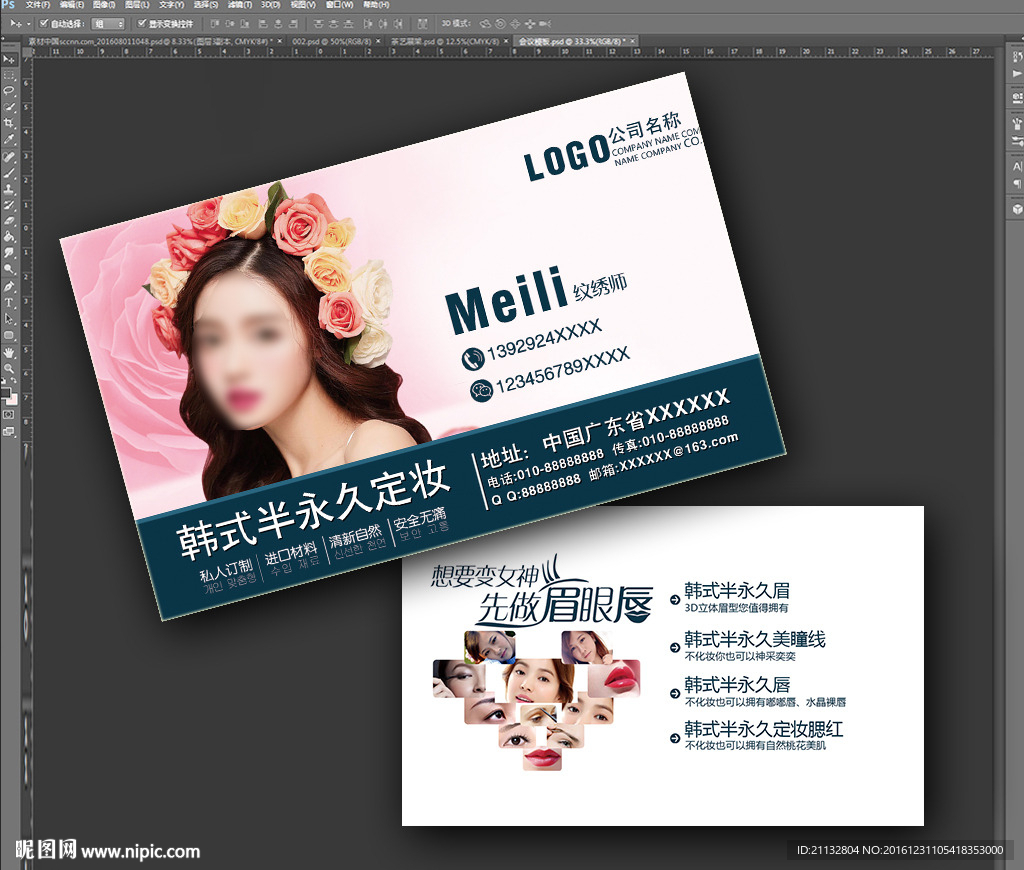
Task: Click the 3D roll mode icon
Action: pyautogui.click(x=500, y=24)
